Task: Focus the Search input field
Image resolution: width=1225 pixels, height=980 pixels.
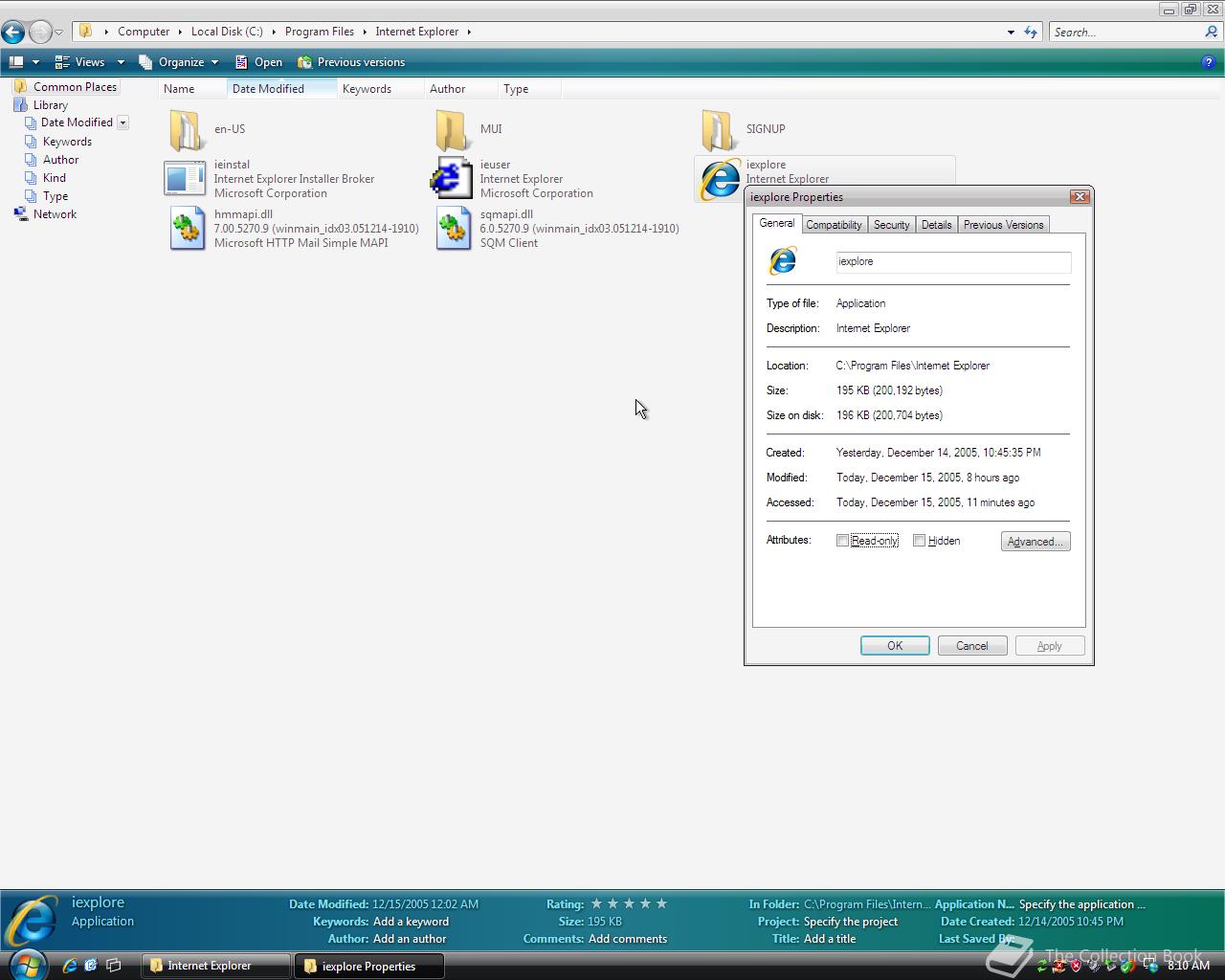Action: tap(1125, 32)
